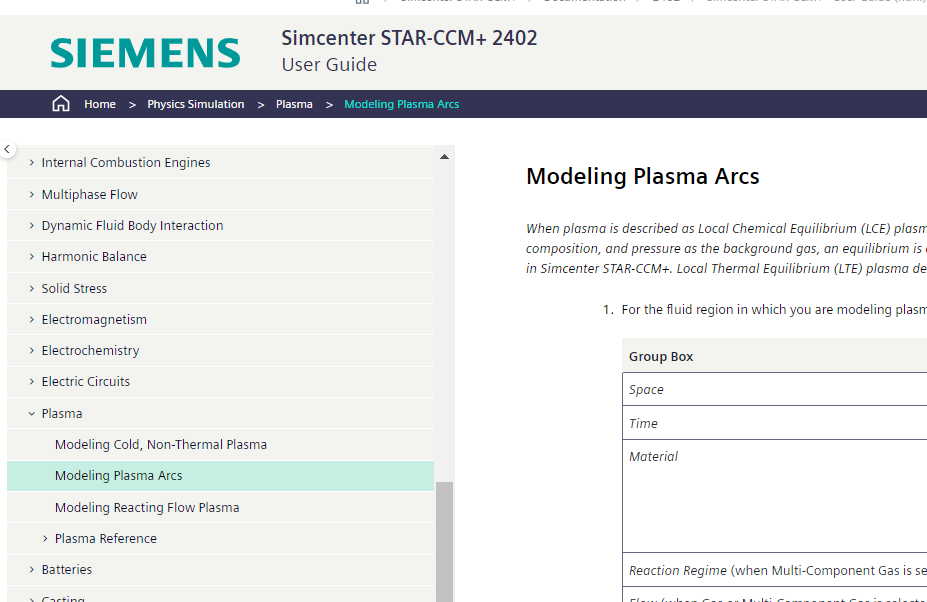Expand Electrochemistry chevron
Screen dimensions: 927x602
coord(32,351)
